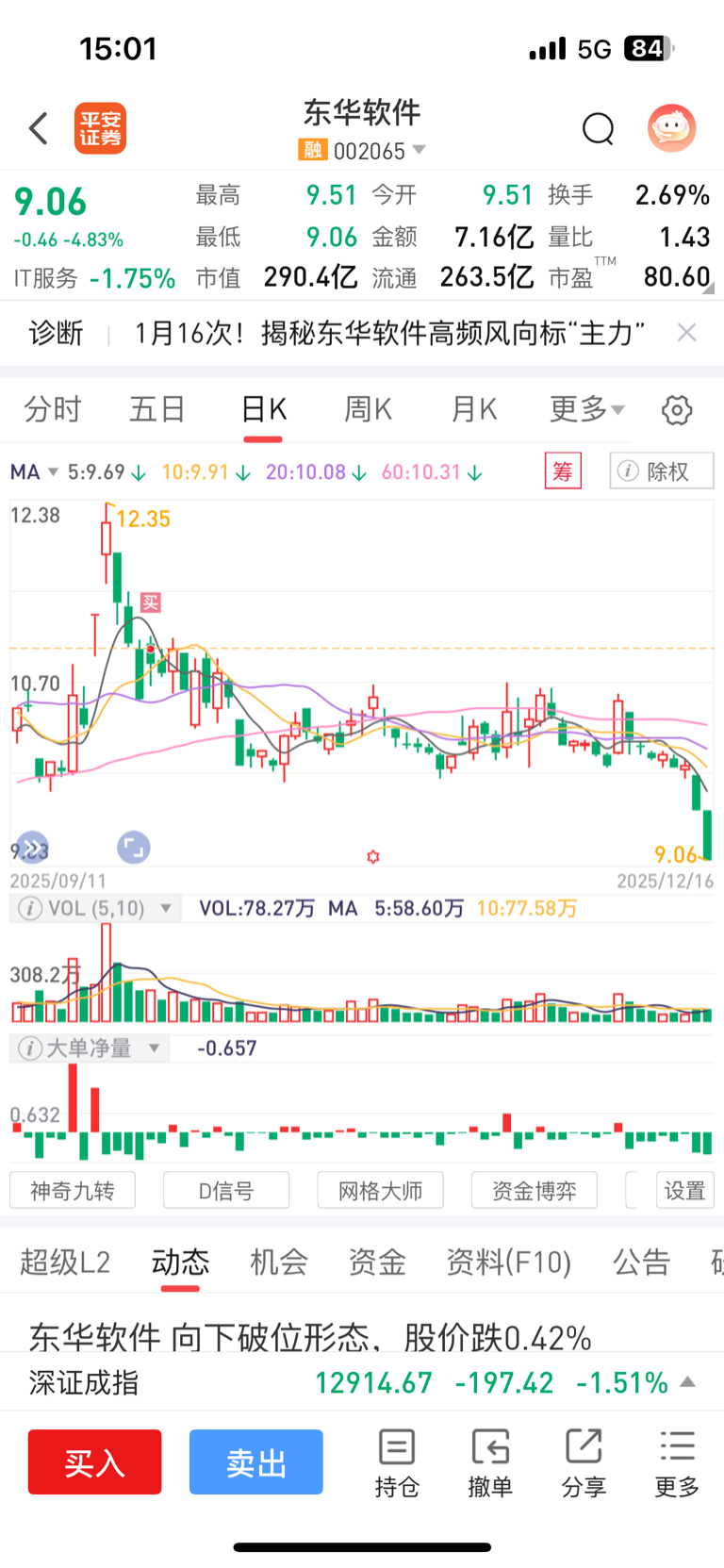Tap the 深证成指 index name
The width and height of the screenshot is (724, 1568).
[x=84, y=1383]
